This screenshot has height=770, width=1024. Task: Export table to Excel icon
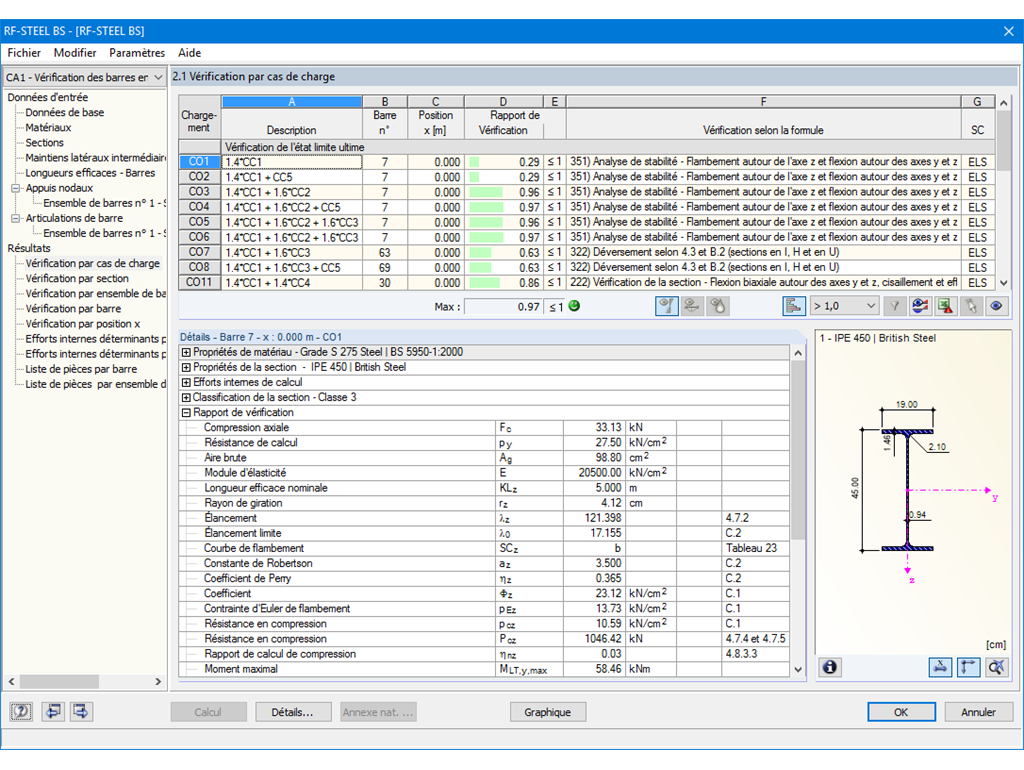coord(945,306)
